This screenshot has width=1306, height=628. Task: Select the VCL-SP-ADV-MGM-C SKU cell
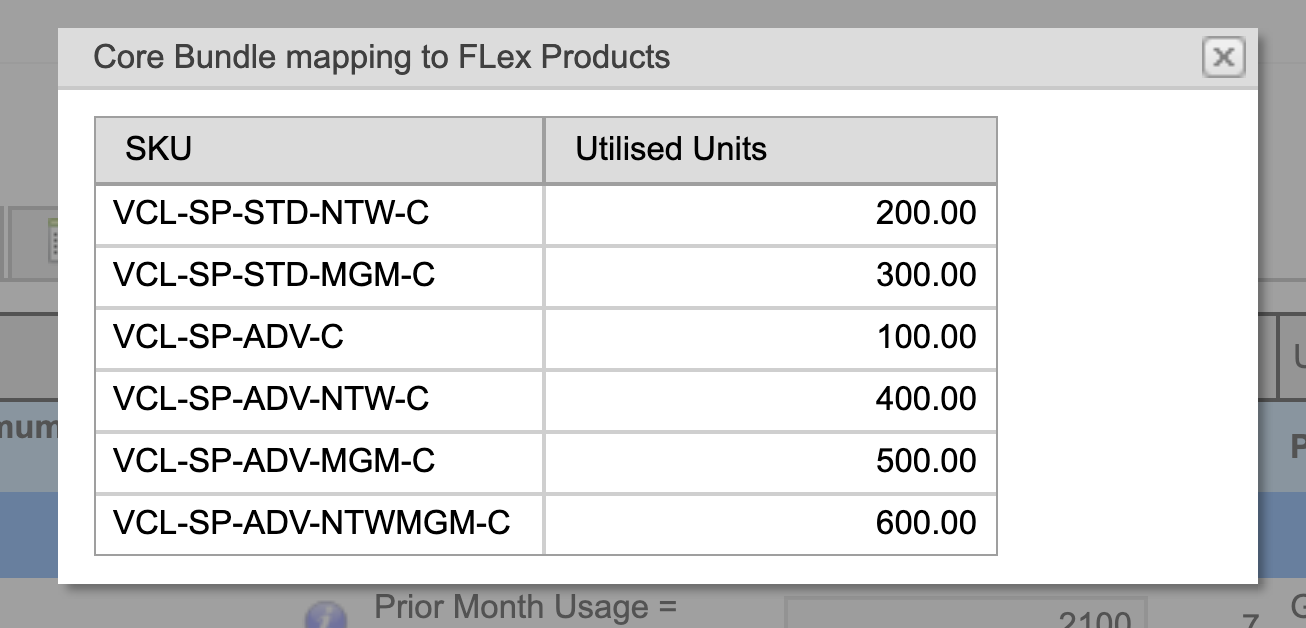click(274, 461)
